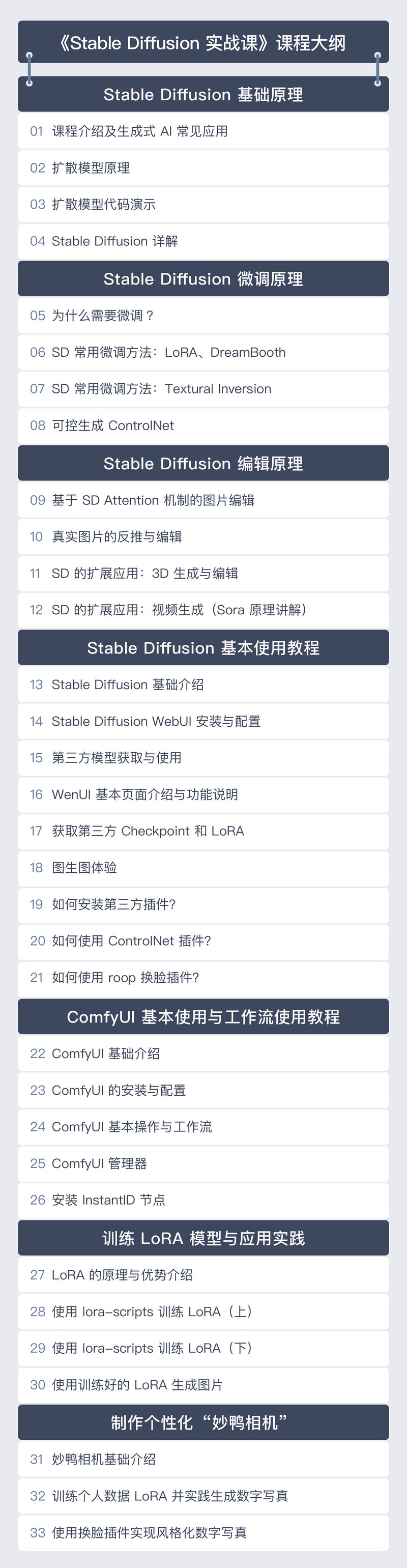The image size is (407, 1568).
Task: Open lesson 26 安装 InstantID 节点
Action: pyautogui.click(x=203, y=1200)
